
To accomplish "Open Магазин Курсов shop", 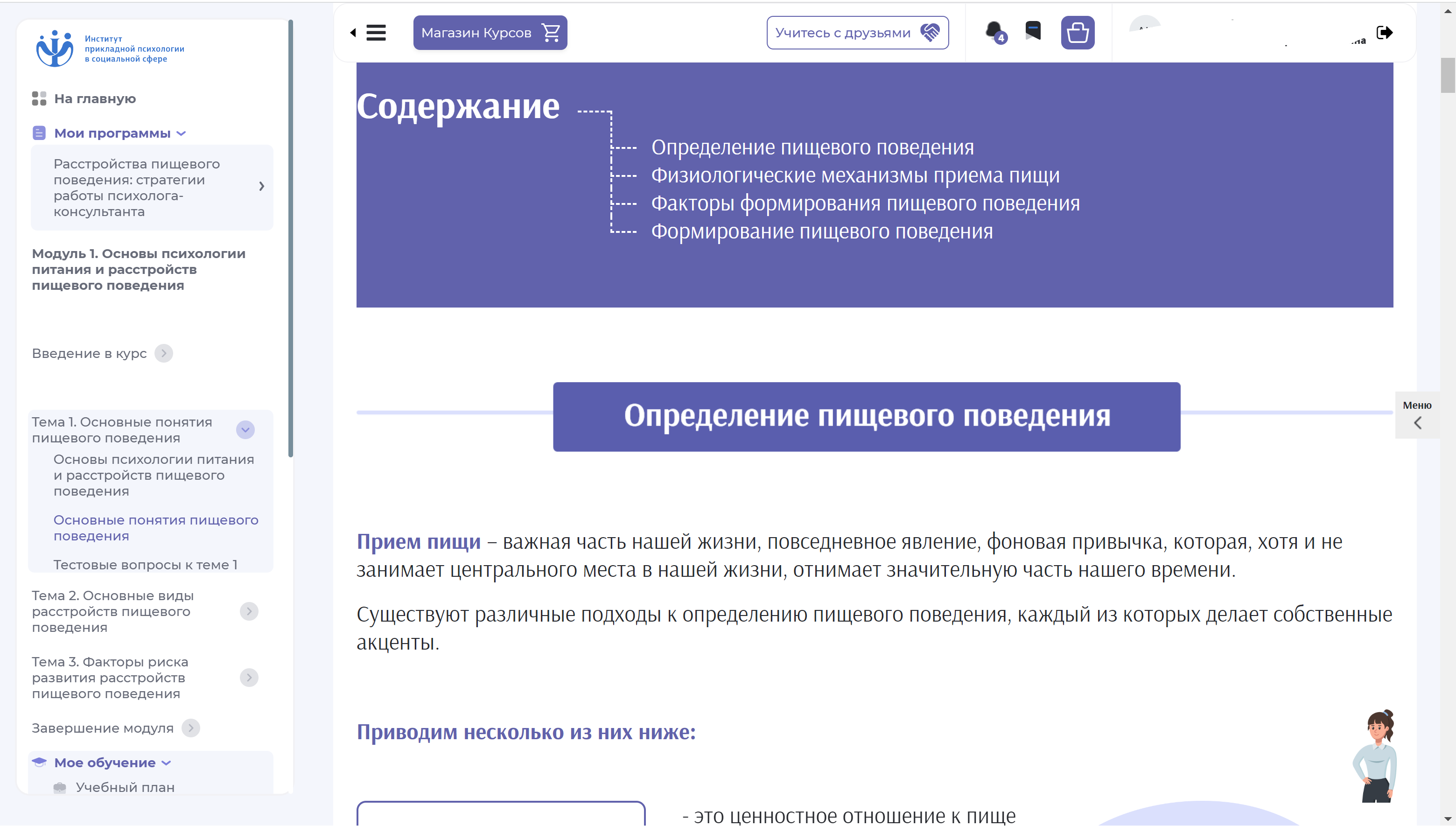I will 490,33.
